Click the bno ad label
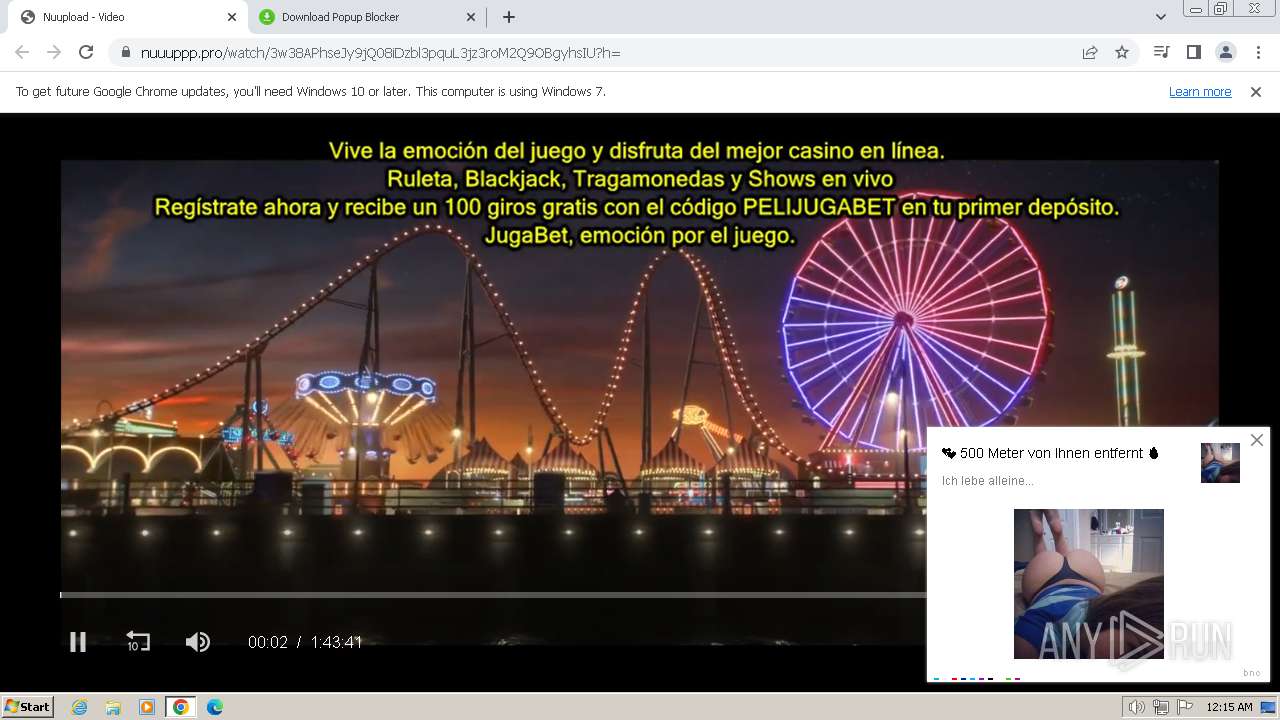Screen dimensions: 1280x720 (1252, 673)
